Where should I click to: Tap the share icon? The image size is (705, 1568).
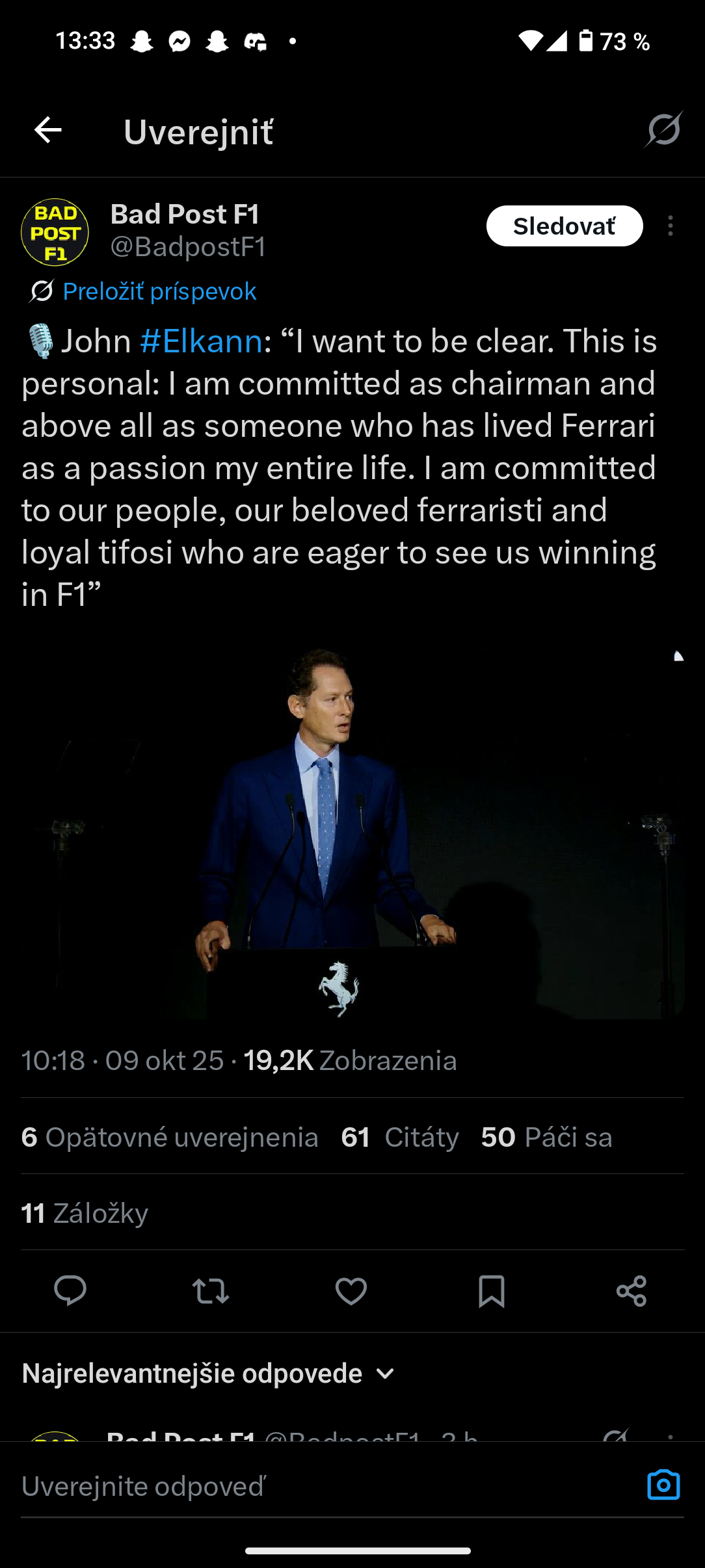(632, 1291)
